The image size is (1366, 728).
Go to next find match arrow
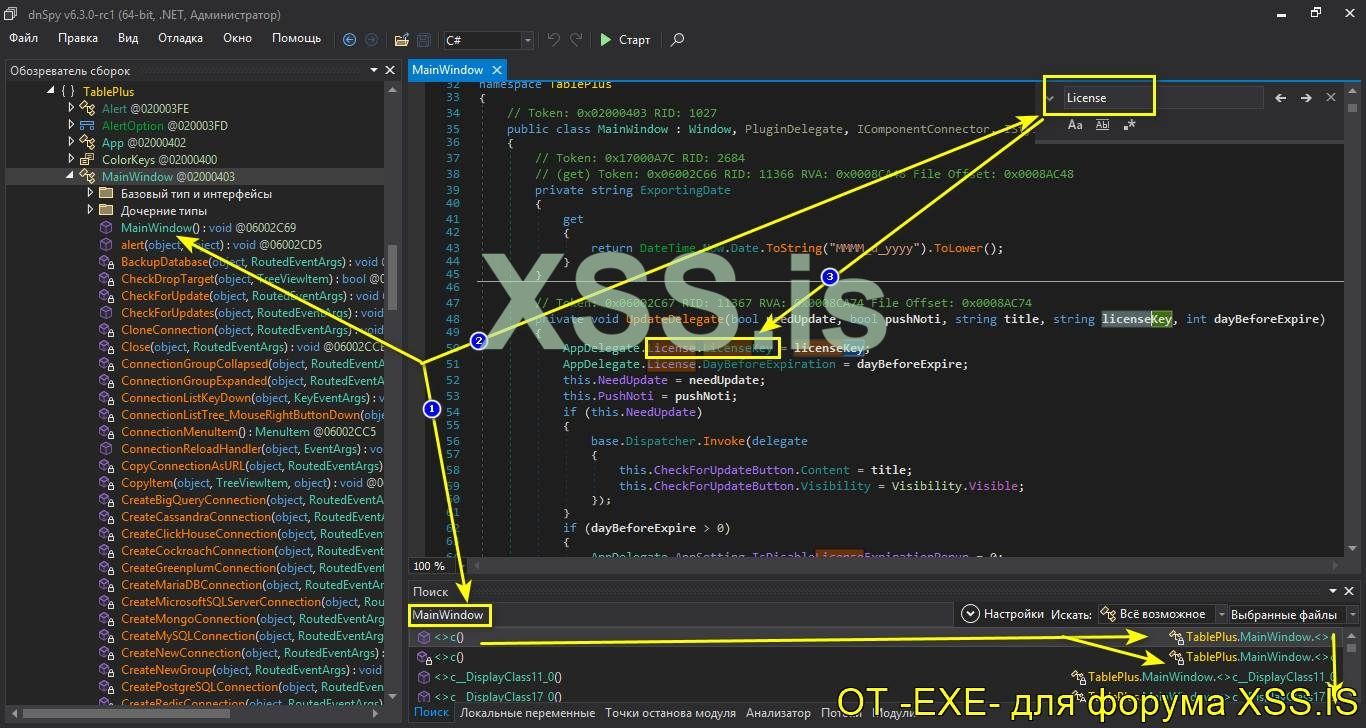coord(1306,98)
